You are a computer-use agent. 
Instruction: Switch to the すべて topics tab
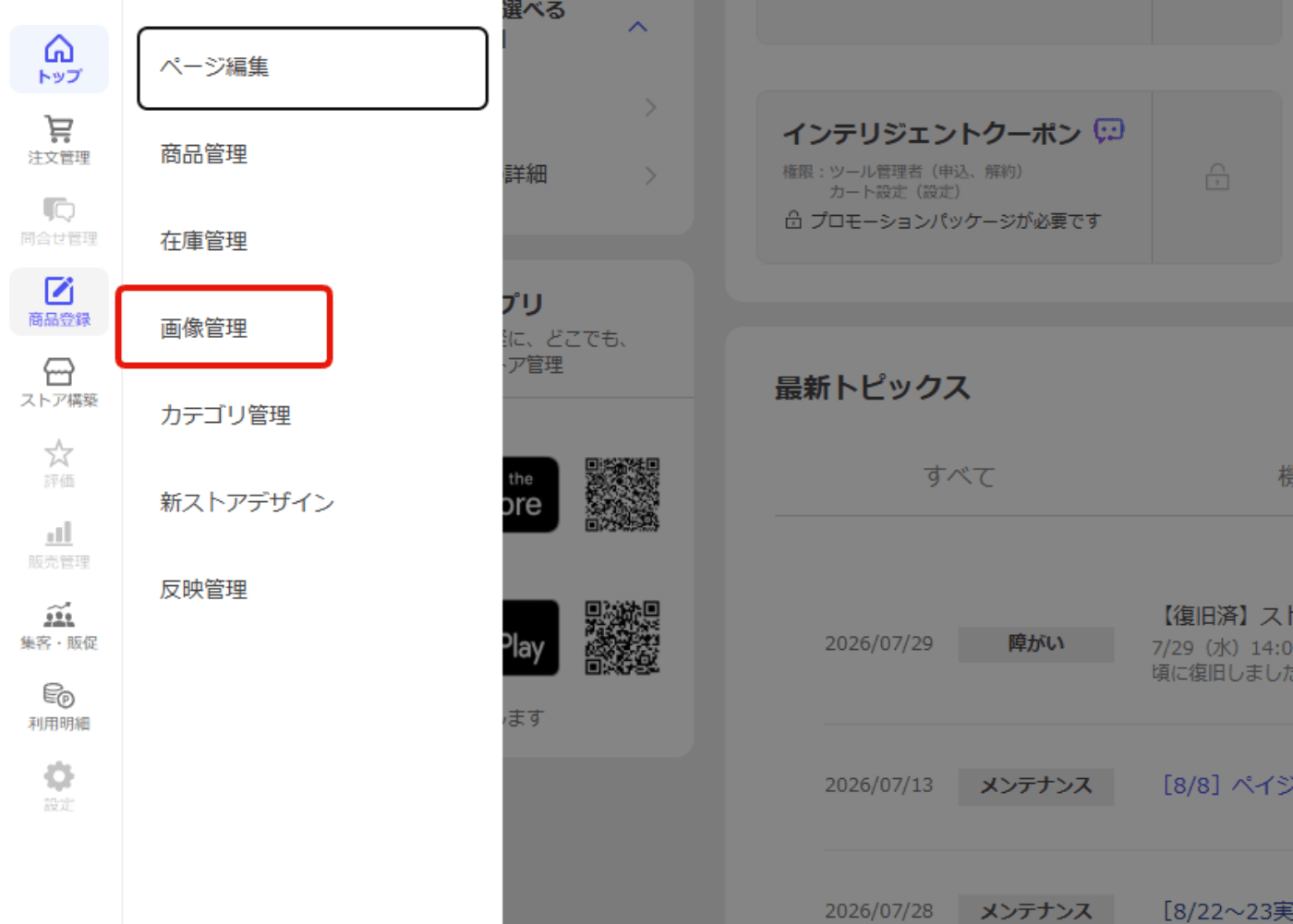[959, 476]
